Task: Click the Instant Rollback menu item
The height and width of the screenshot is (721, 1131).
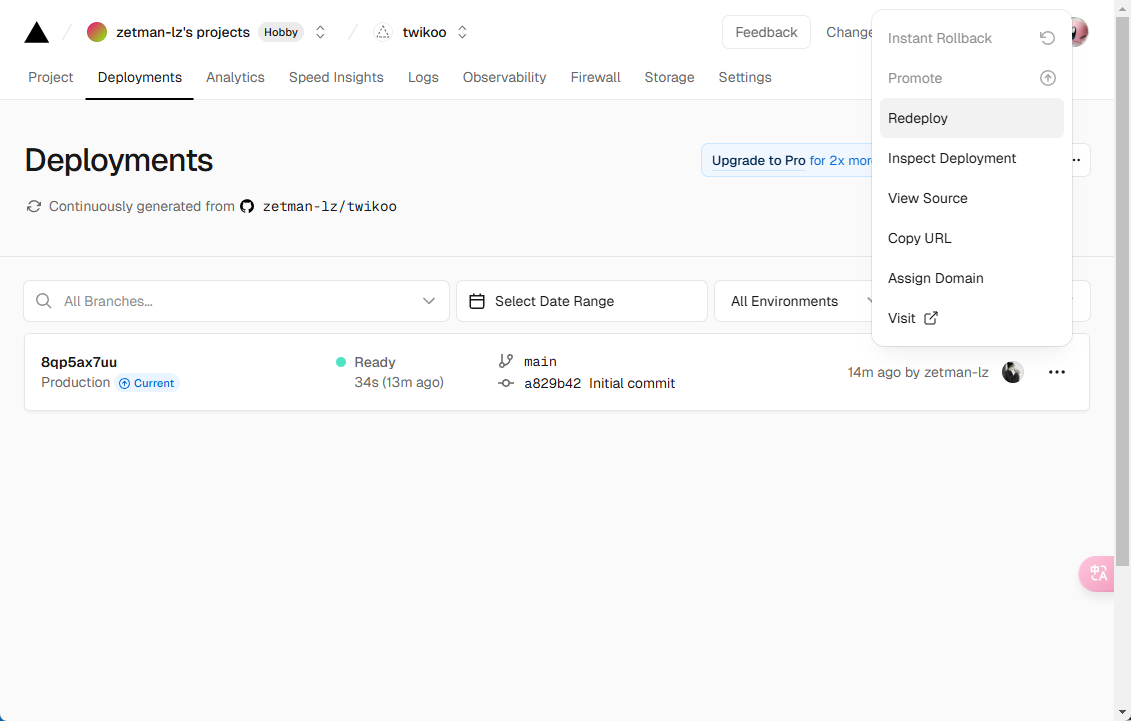Action: tap(972, 38)
